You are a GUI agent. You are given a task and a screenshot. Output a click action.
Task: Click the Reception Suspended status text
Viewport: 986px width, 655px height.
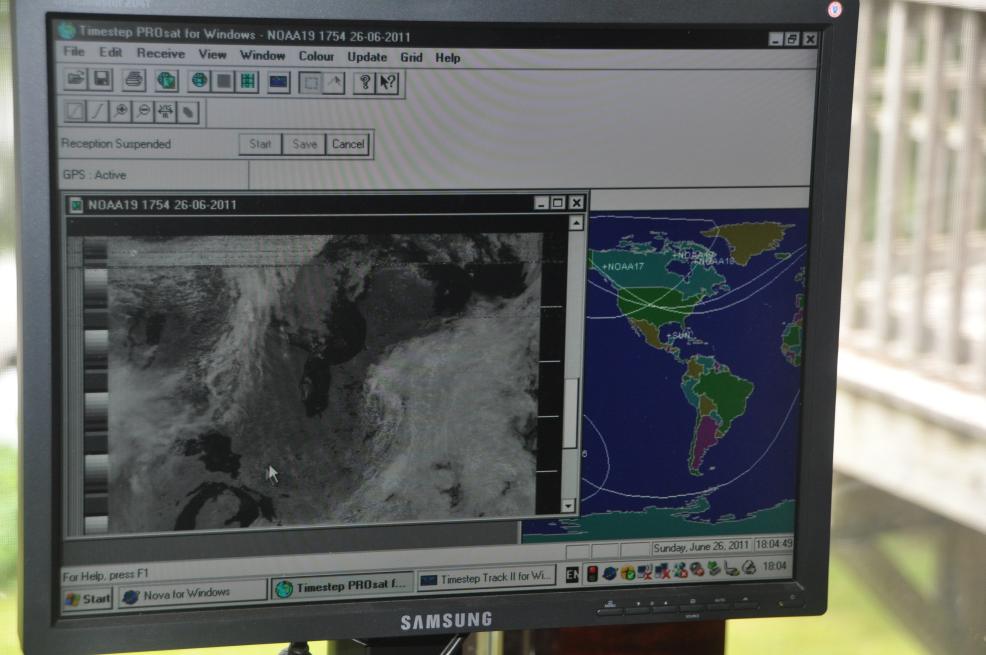click(116, 144)
